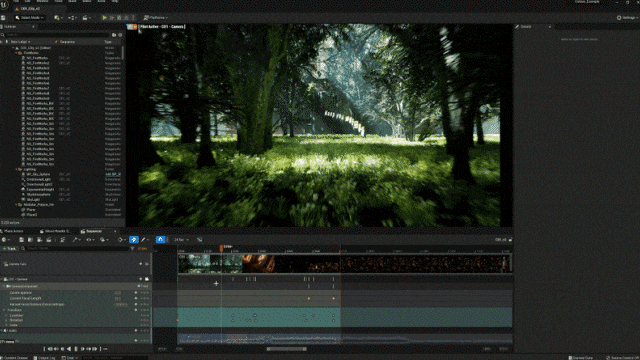Click the Sequencer horizontal timeline scrollbar
This screenshot has height=360, width=640.
click(x=286, y=349)
